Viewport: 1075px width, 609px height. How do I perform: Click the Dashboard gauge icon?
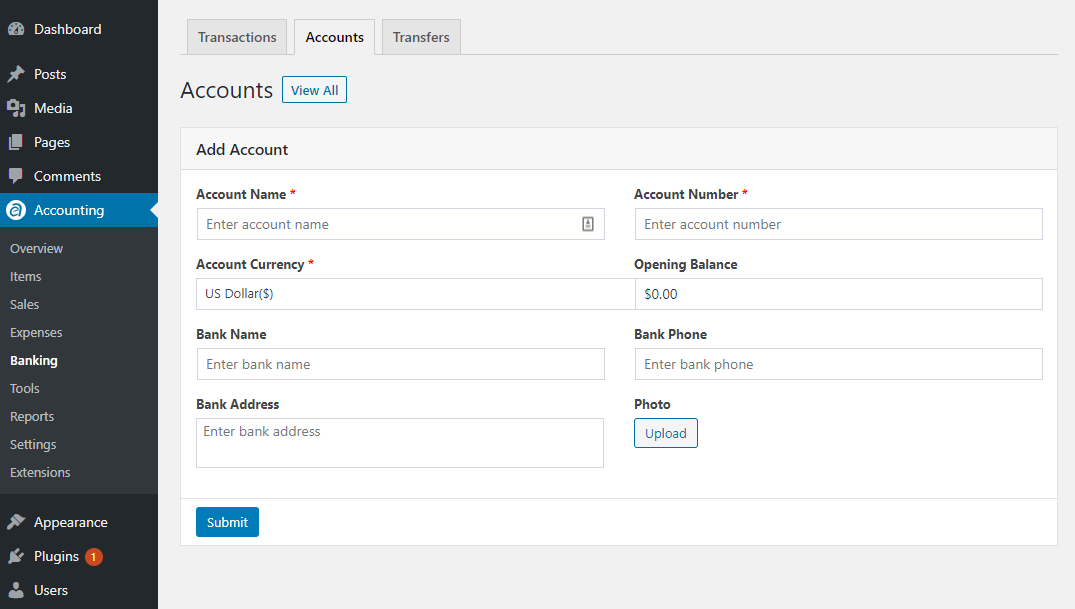click(16, 29)
